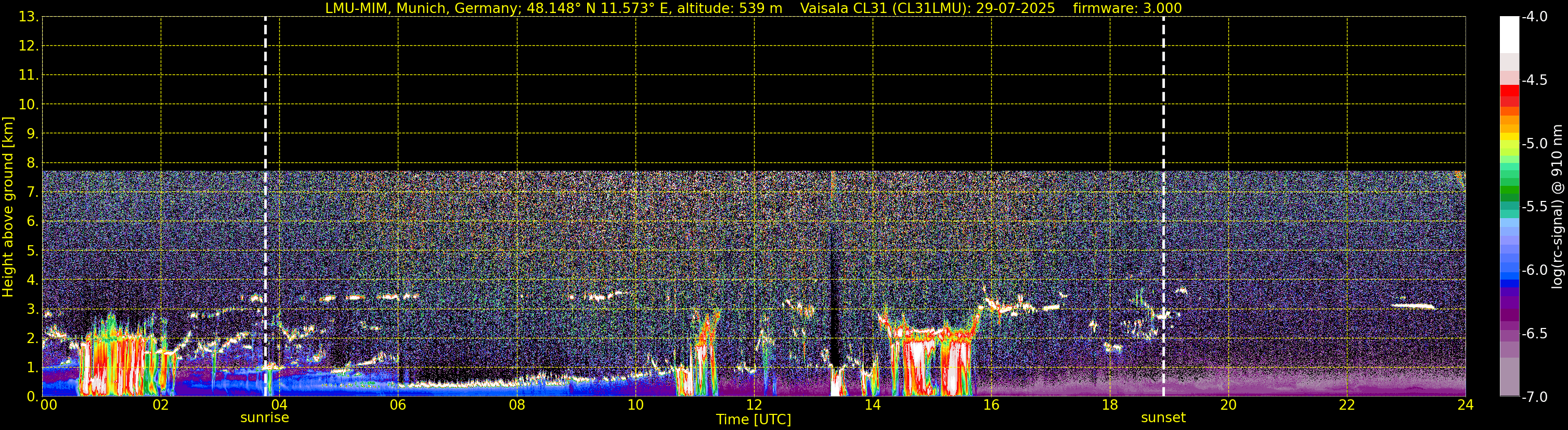Click the white top of the colorbar
This screenshot has height=430, width=1568.
(x=1509, y=33)
